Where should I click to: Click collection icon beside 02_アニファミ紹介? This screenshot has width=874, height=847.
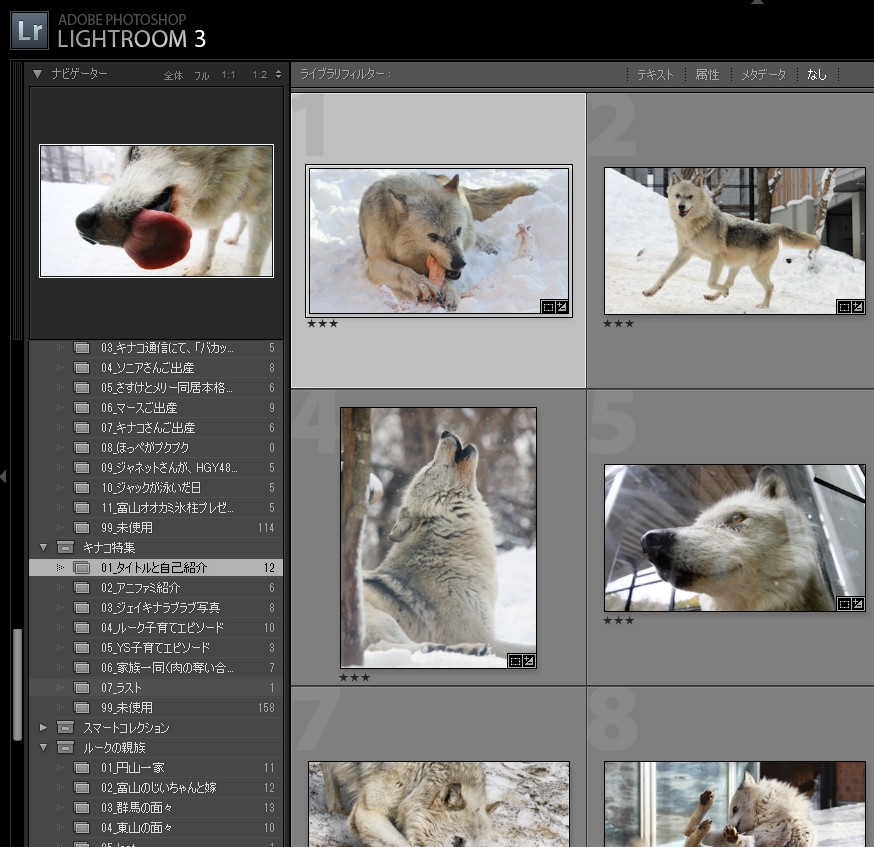coord(82,588)
